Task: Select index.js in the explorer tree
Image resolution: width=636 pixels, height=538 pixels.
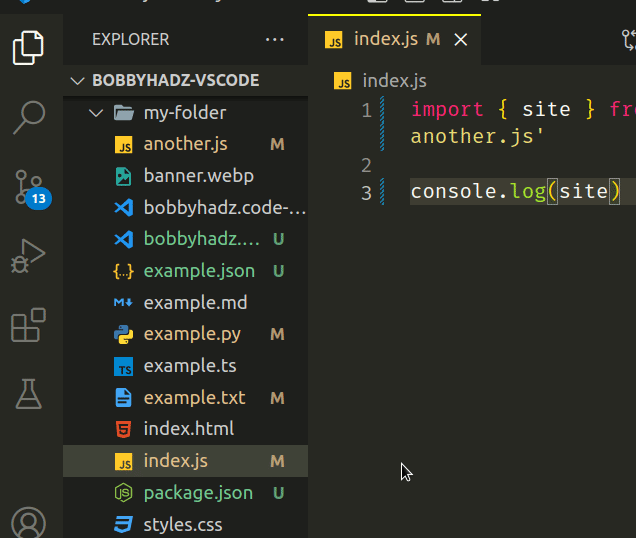Action: [185, 461]
